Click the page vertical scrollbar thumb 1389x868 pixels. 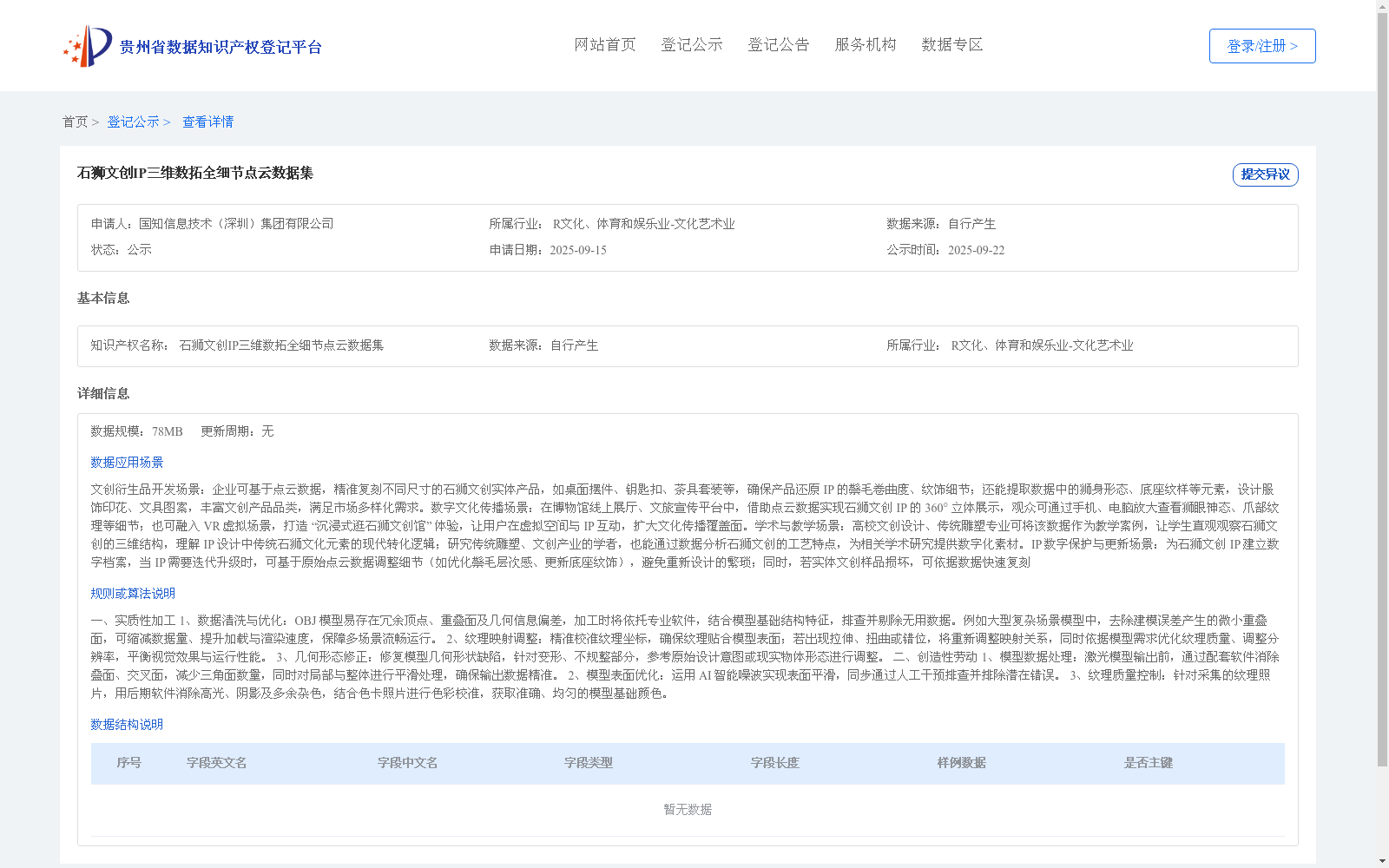[1383, 391]
